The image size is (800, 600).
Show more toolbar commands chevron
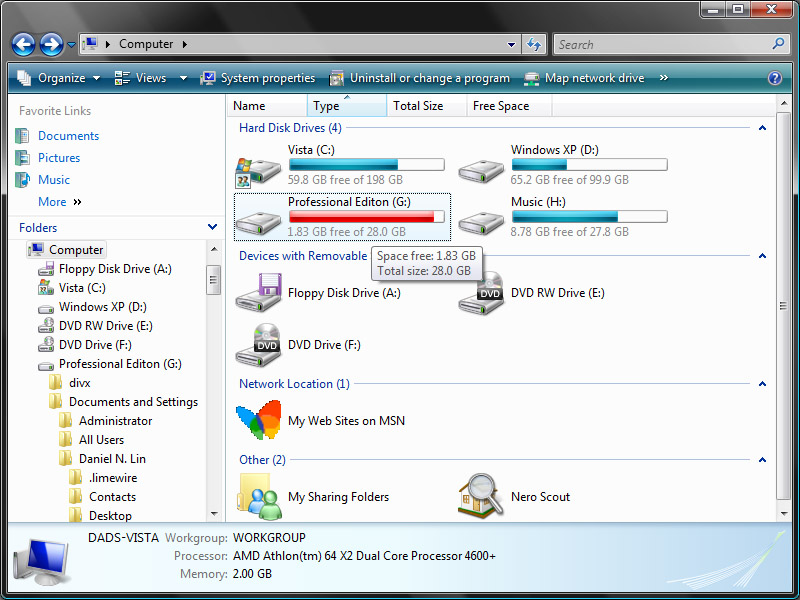click(663, 78)
